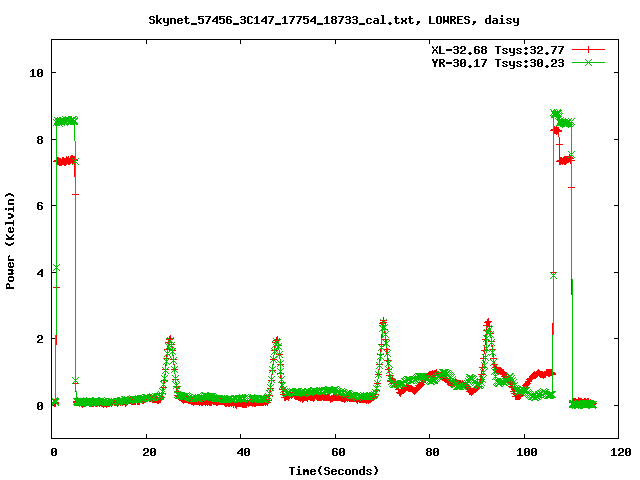Click the x-axis tick label '40'
Image resolution: width=640 pixels, height=480 pixels.
243,452
